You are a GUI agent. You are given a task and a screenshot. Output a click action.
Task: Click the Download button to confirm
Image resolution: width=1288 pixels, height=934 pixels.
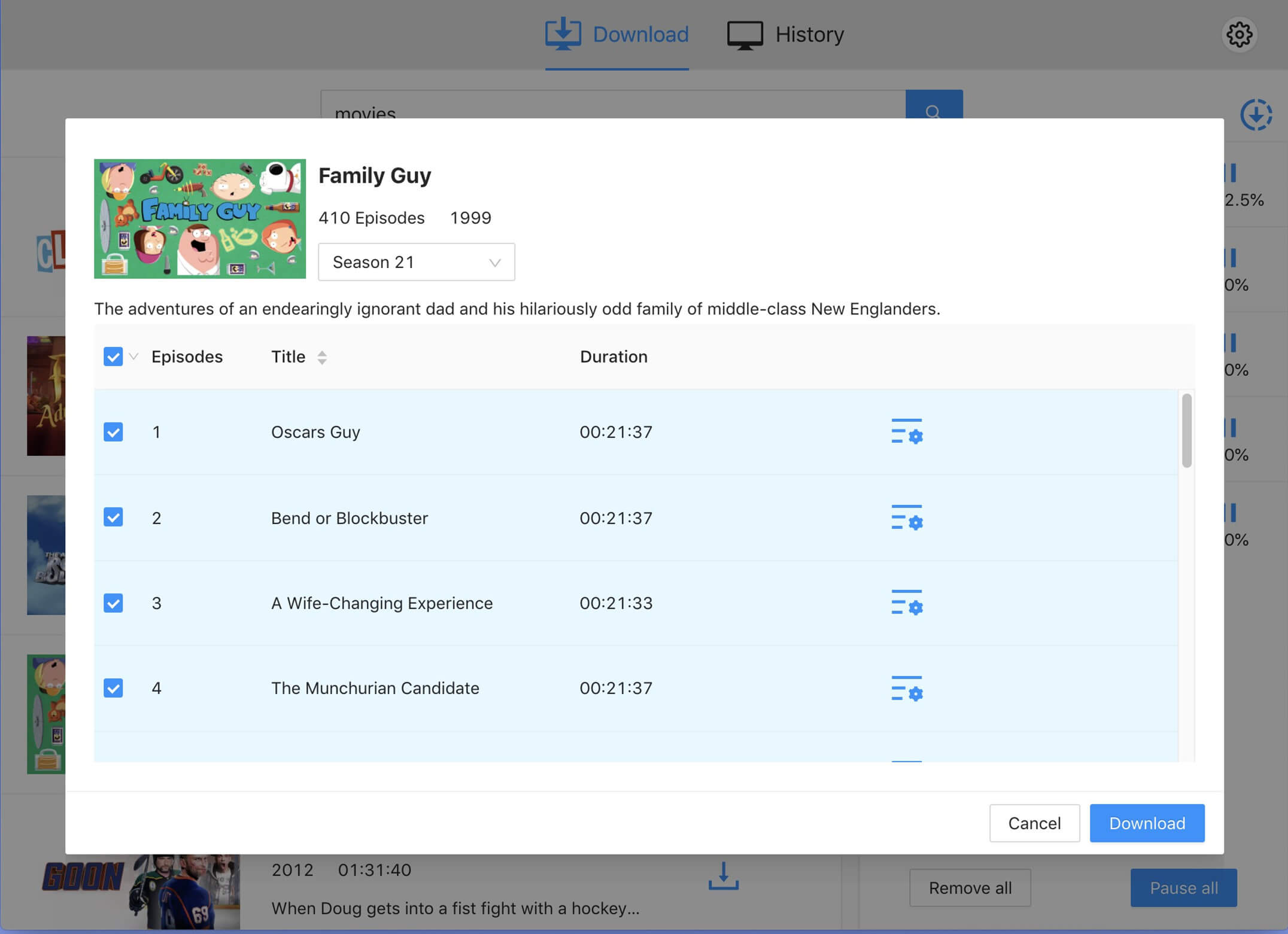(x=1147, y=822)
